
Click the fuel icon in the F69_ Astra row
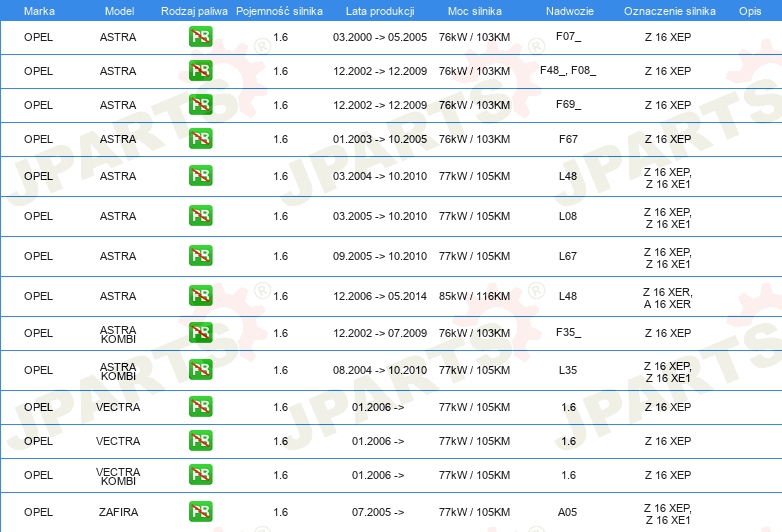tap(200, 105)
